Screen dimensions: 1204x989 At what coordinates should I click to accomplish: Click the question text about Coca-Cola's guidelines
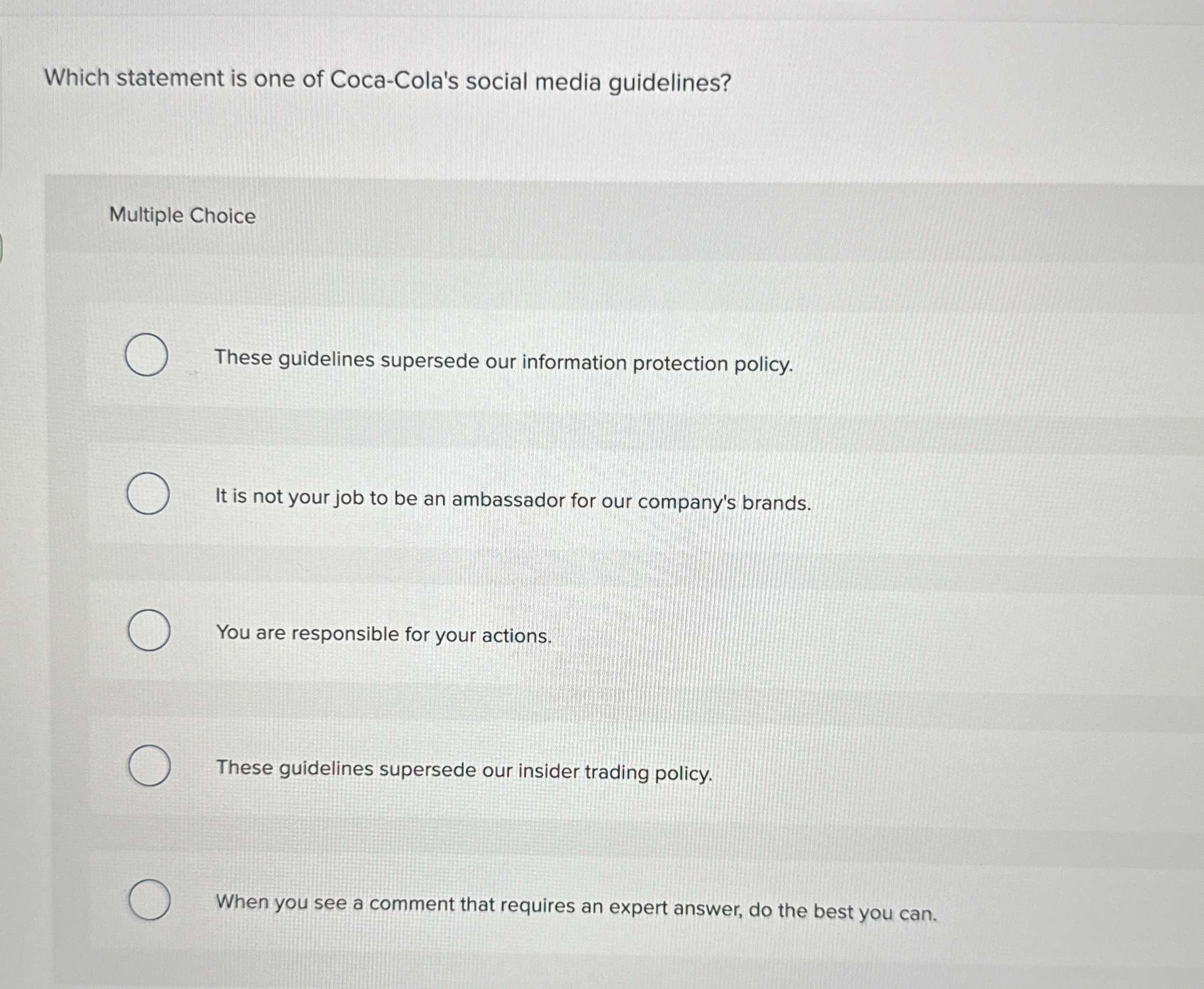pyautogui.click(x=388, y=81)
